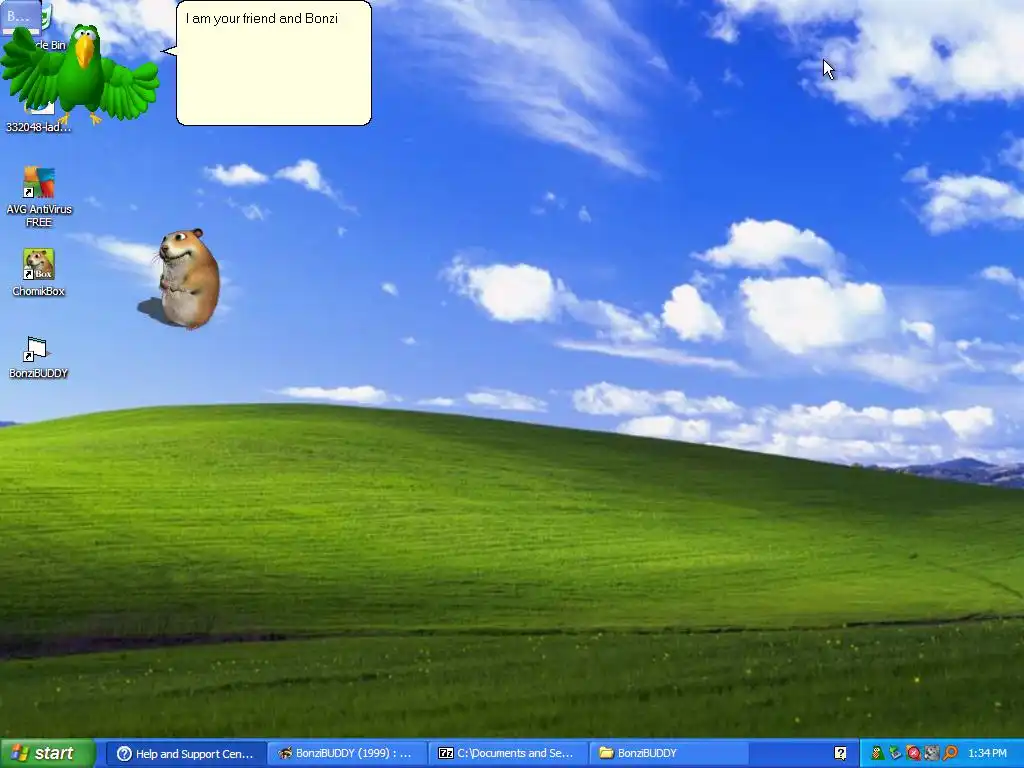Click the question mark help icon on taskbar

click(840, 754)
